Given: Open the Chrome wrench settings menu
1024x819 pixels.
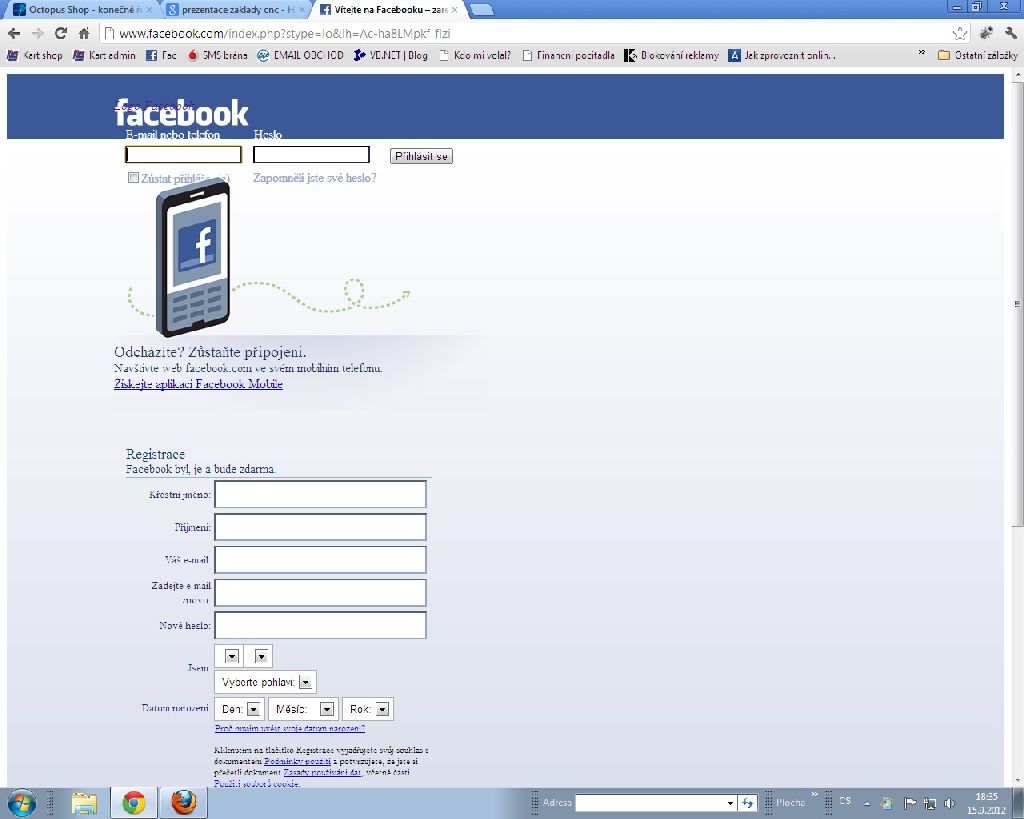Looking at the screenshot, I should click(1010, 33).
